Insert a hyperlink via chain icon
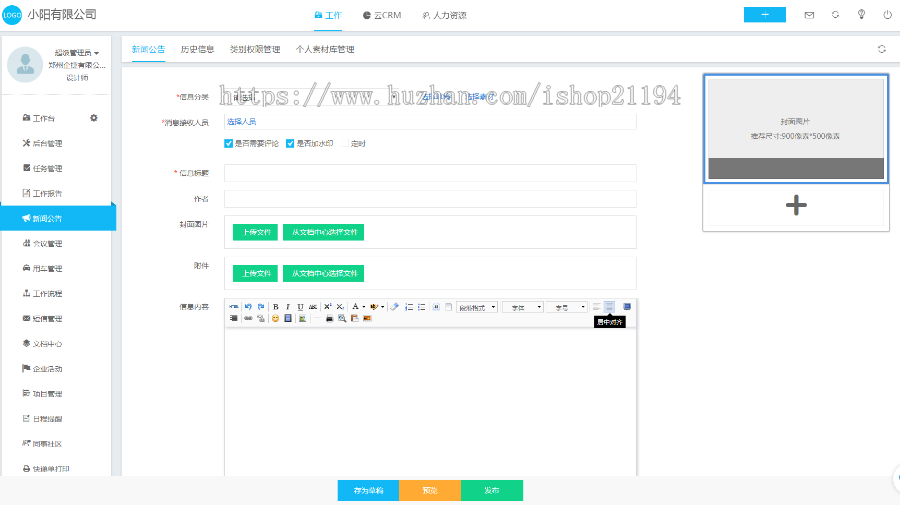This screenshot has width=900, height=505. [x=248, y=318]
